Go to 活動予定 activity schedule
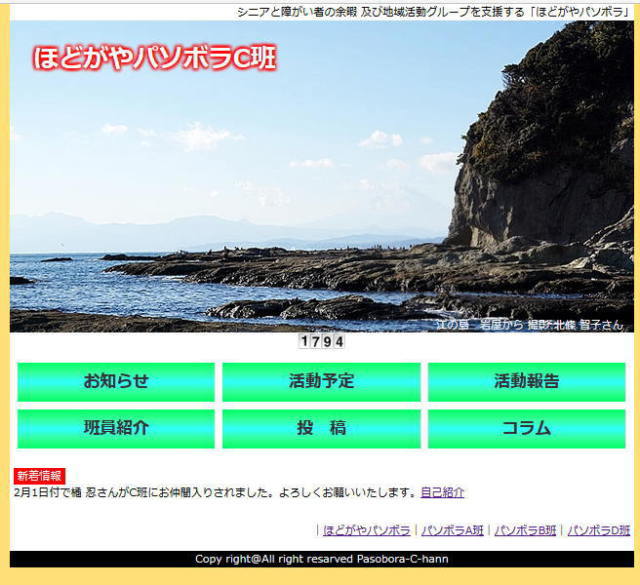Viewport: 640px width, 585px height. pos(321,381)
